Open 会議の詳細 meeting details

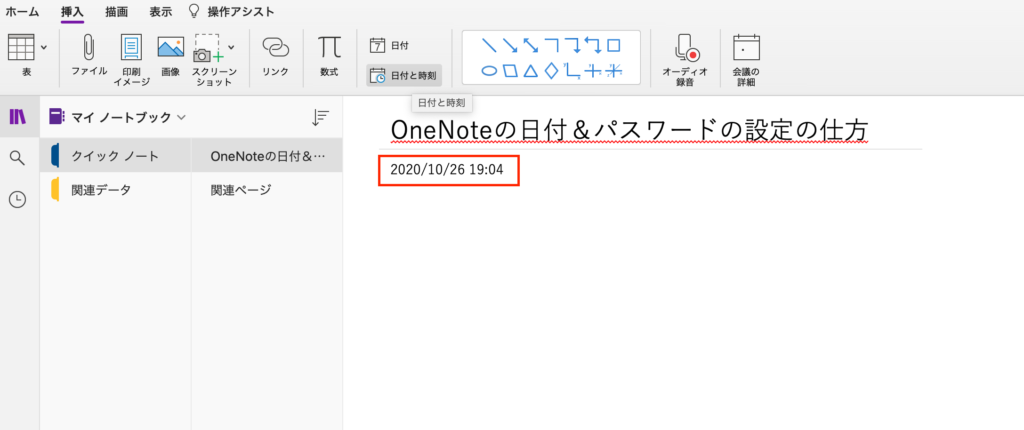(746, 48)
